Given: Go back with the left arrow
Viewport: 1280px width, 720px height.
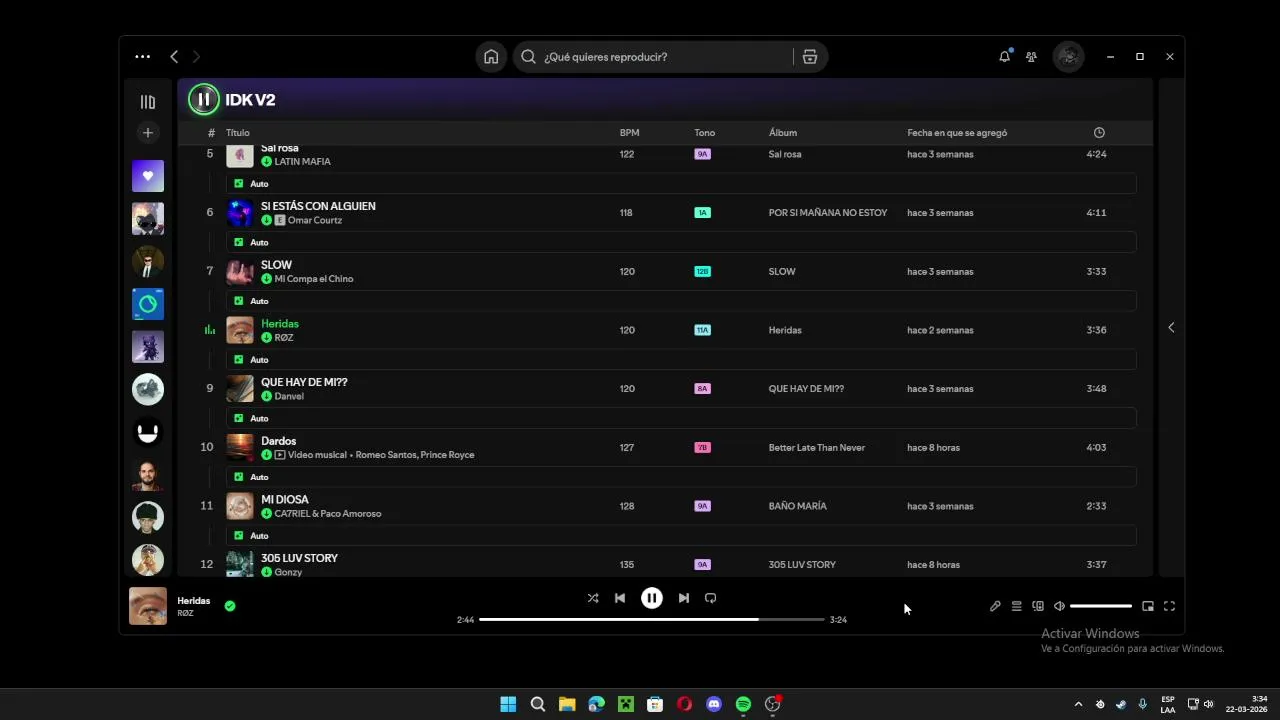Looking at the screenshot, I should coord(174,57).
